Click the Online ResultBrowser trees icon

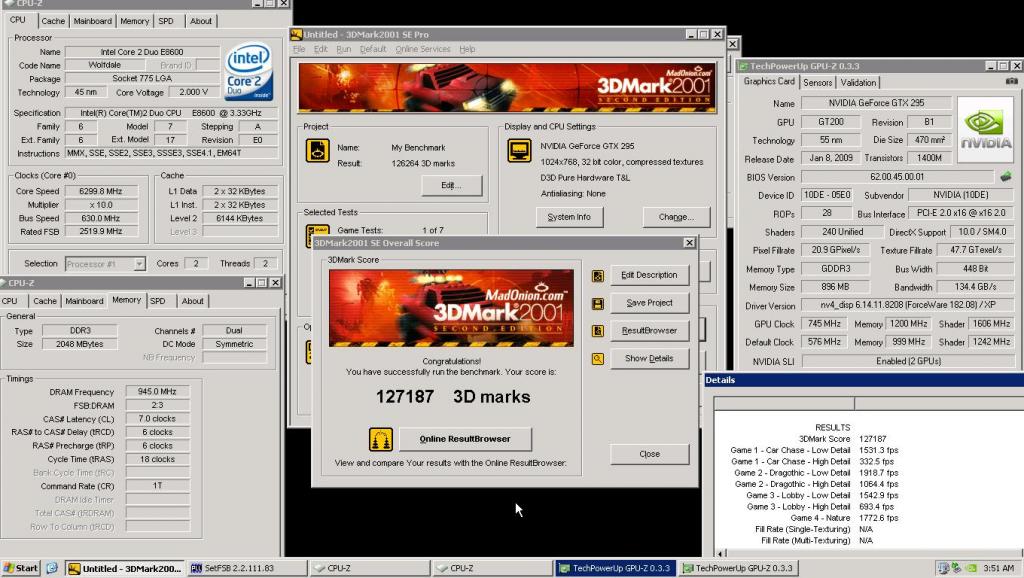(381, 440)
